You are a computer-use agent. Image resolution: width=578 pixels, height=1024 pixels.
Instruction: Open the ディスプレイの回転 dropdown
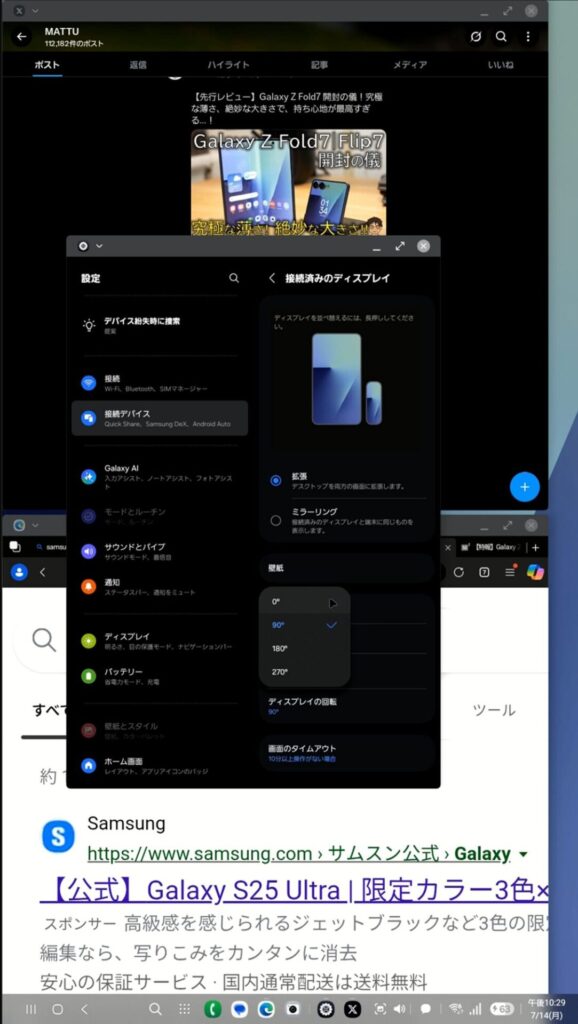pos(347,705)
